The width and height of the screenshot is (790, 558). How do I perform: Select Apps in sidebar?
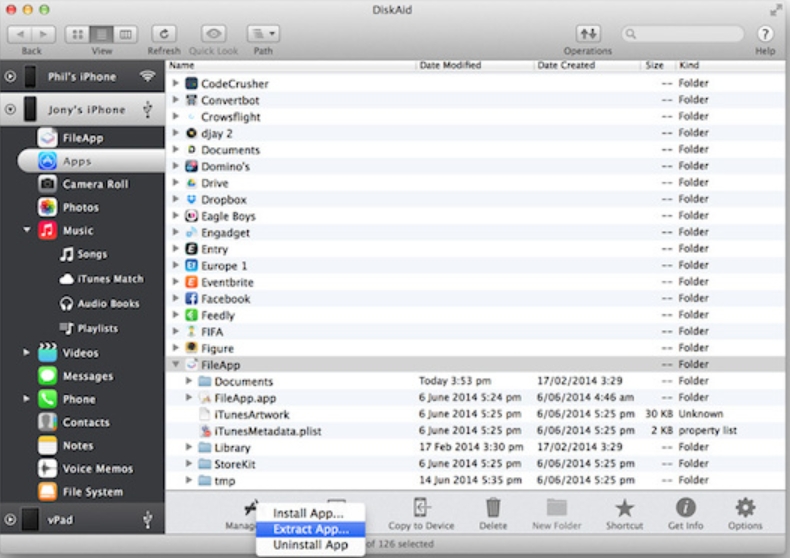pyautogui.click(x=91, y=161)
